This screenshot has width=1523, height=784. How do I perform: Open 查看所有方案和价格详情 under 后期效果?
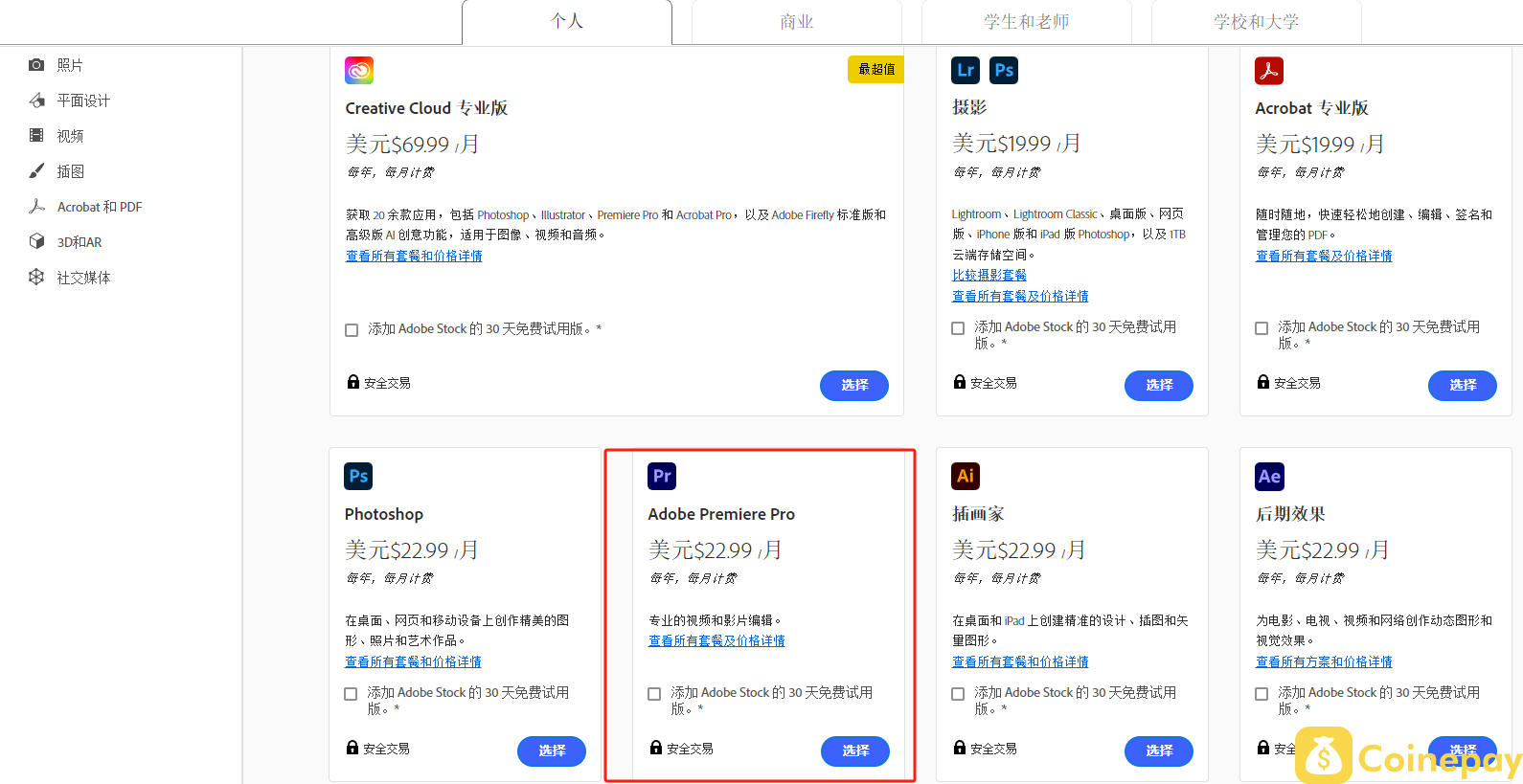[x=1324, y=661]
